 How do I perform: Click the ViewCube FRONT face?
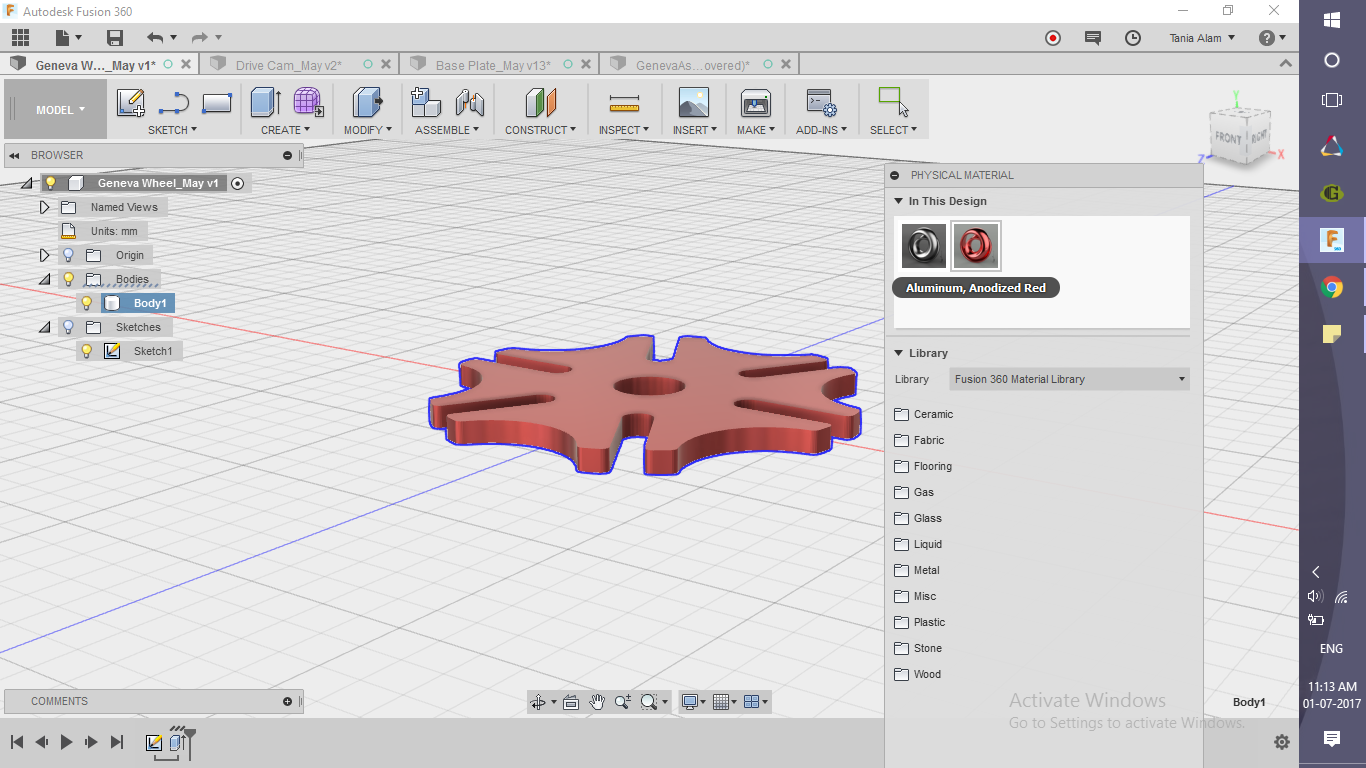point(1227,138)
